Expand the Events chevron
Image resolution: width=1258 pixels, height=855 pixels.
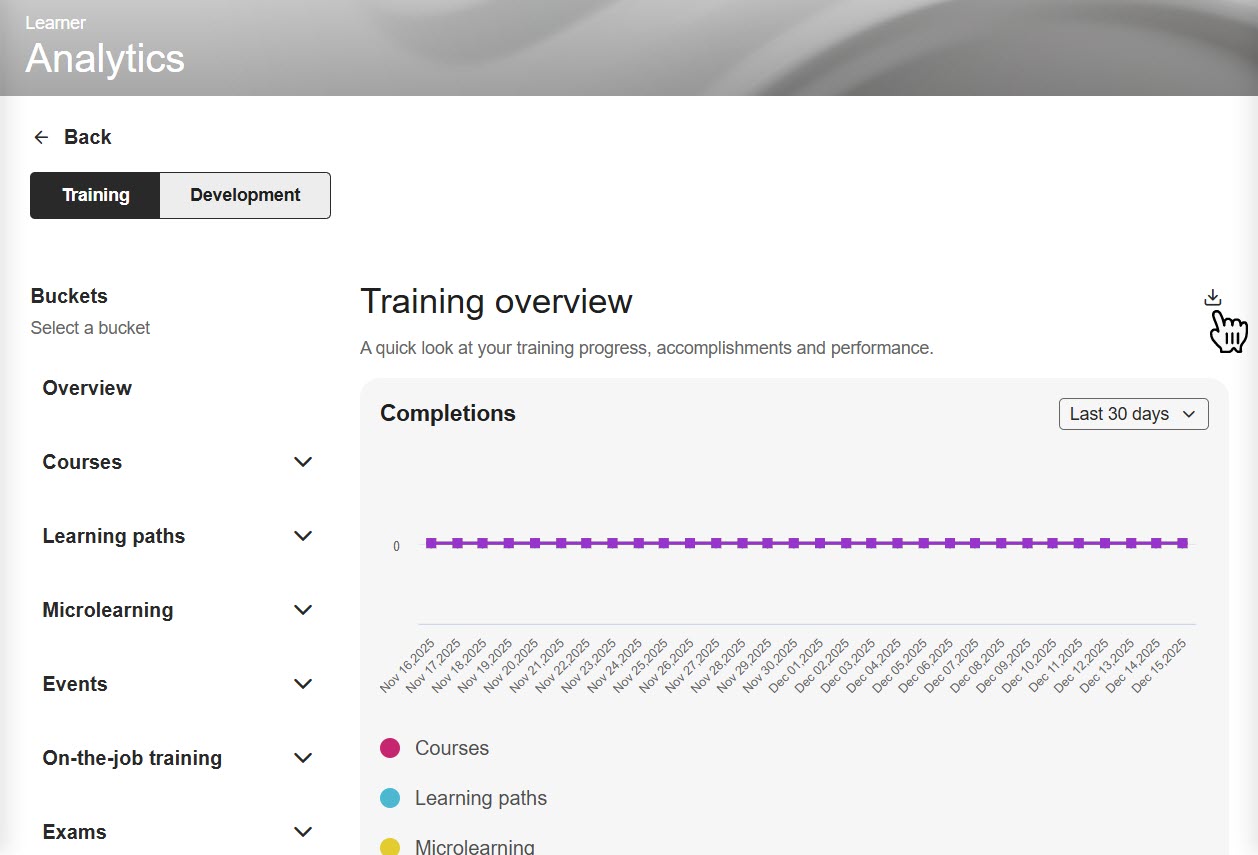[303, 684]
